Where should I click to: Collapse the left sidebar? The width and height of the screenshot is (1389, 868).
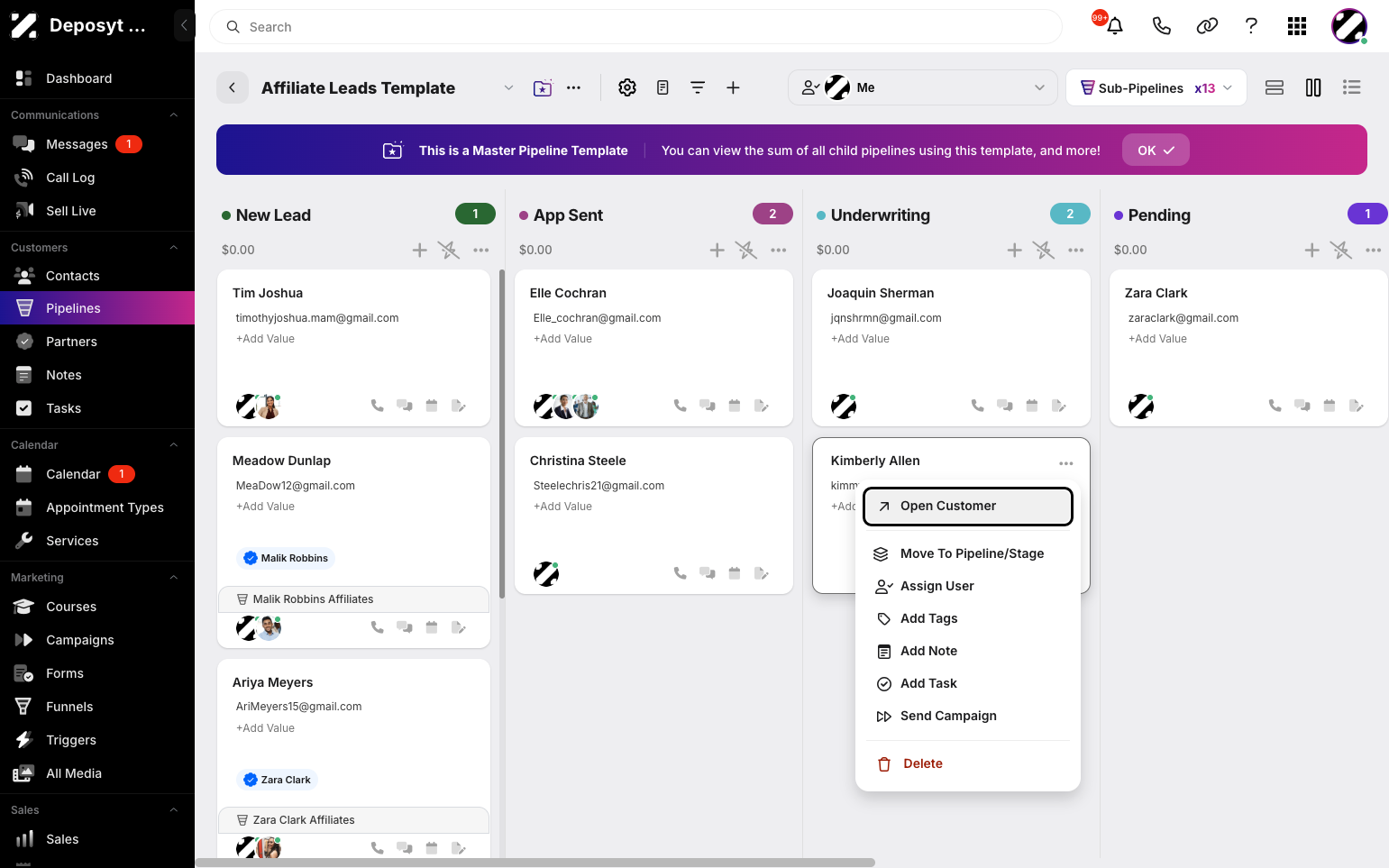point(184,25)
